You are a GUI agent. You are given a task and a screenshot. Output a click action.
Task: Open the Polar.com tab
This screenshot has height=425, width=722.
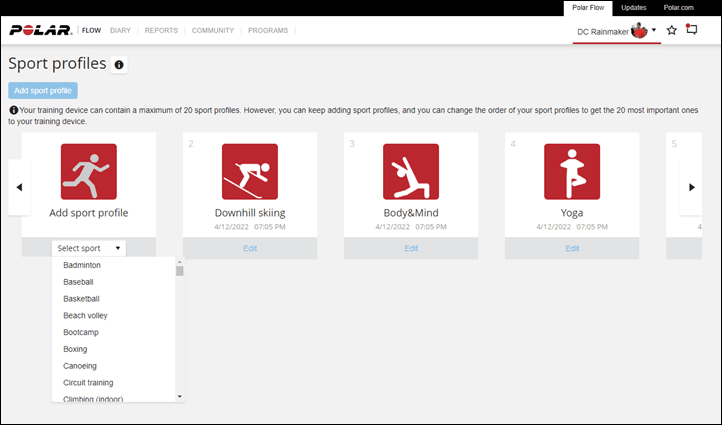tap(678, 8)
